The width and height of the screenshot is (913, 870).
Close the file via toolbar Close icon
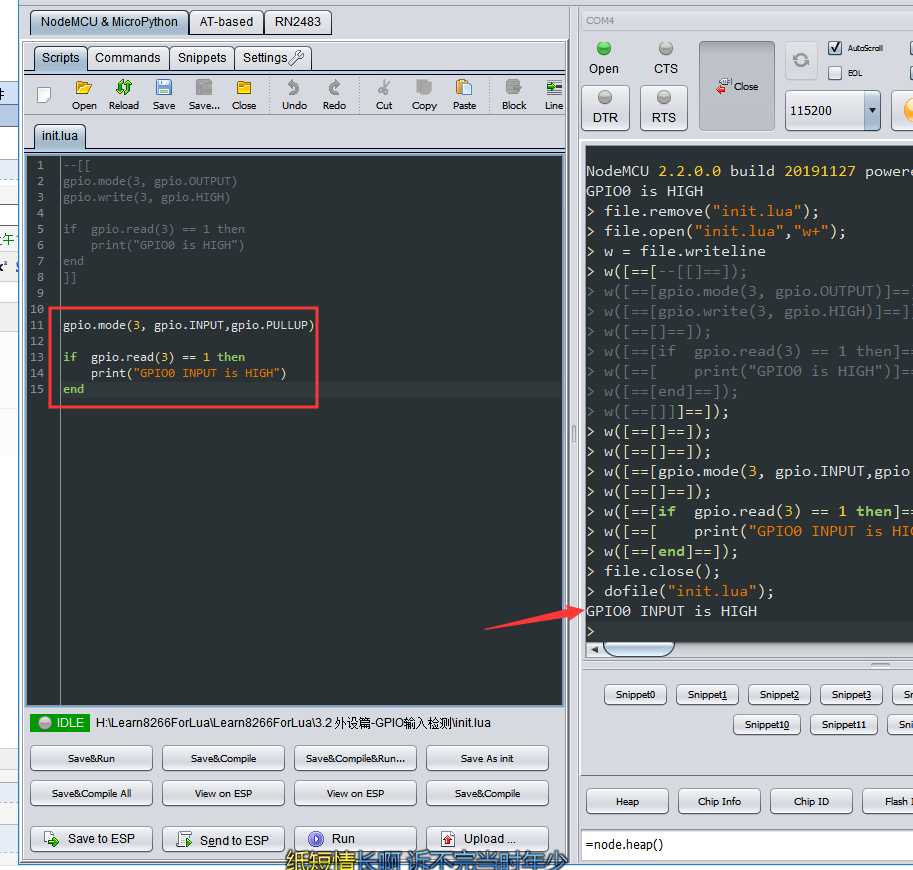(243, 95)
